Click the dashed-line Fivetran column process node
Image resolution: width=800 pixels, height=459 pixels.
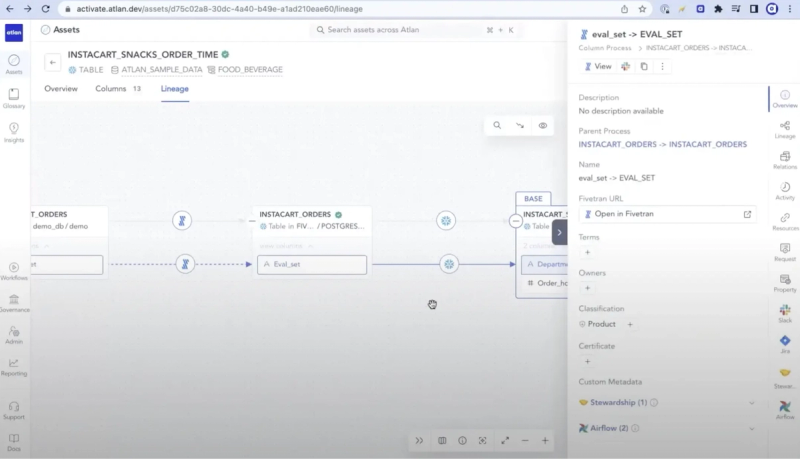pos(185,264)
